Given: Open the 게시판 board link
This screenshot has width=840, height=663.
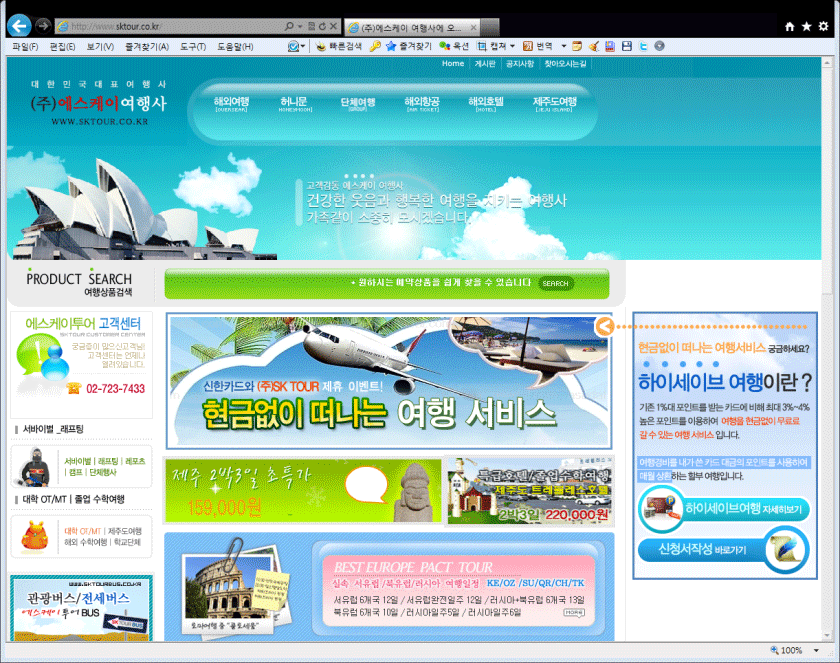Looking at the screenshot, I should pos(485,64).
